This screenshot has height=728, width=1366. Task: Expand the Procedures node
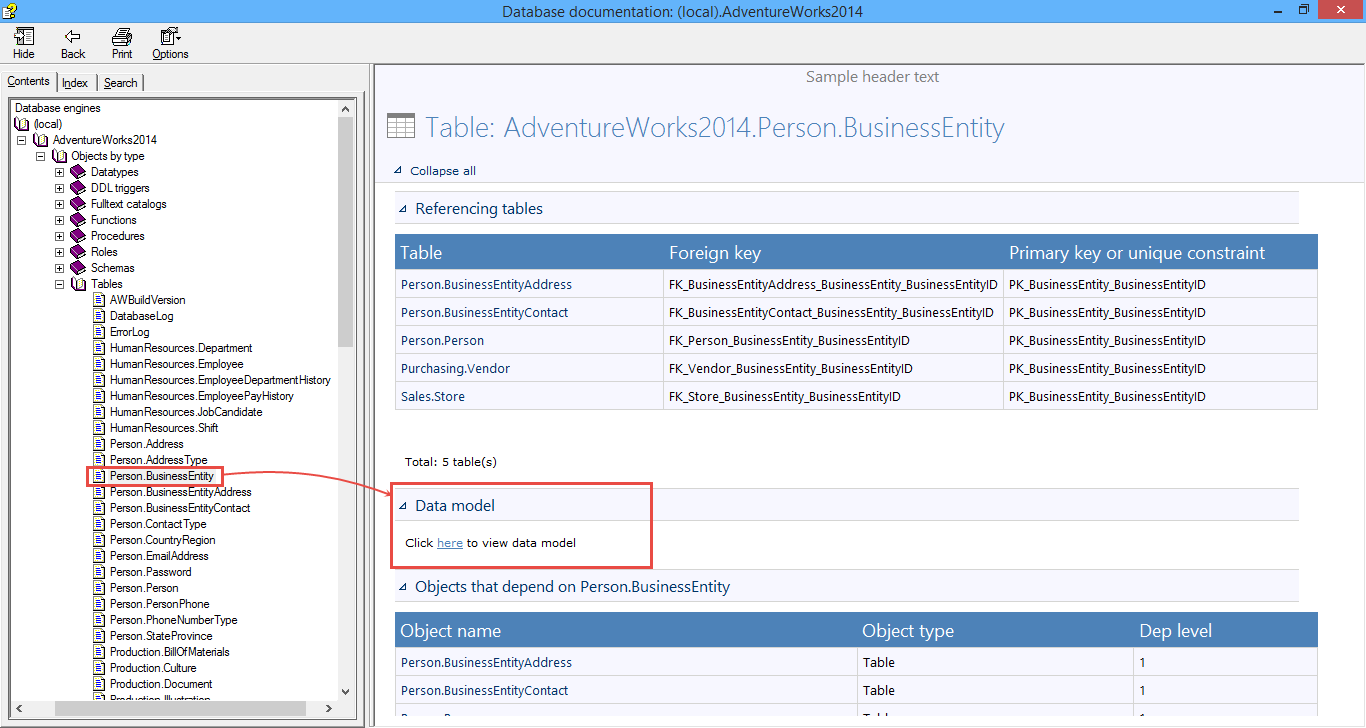60,236
